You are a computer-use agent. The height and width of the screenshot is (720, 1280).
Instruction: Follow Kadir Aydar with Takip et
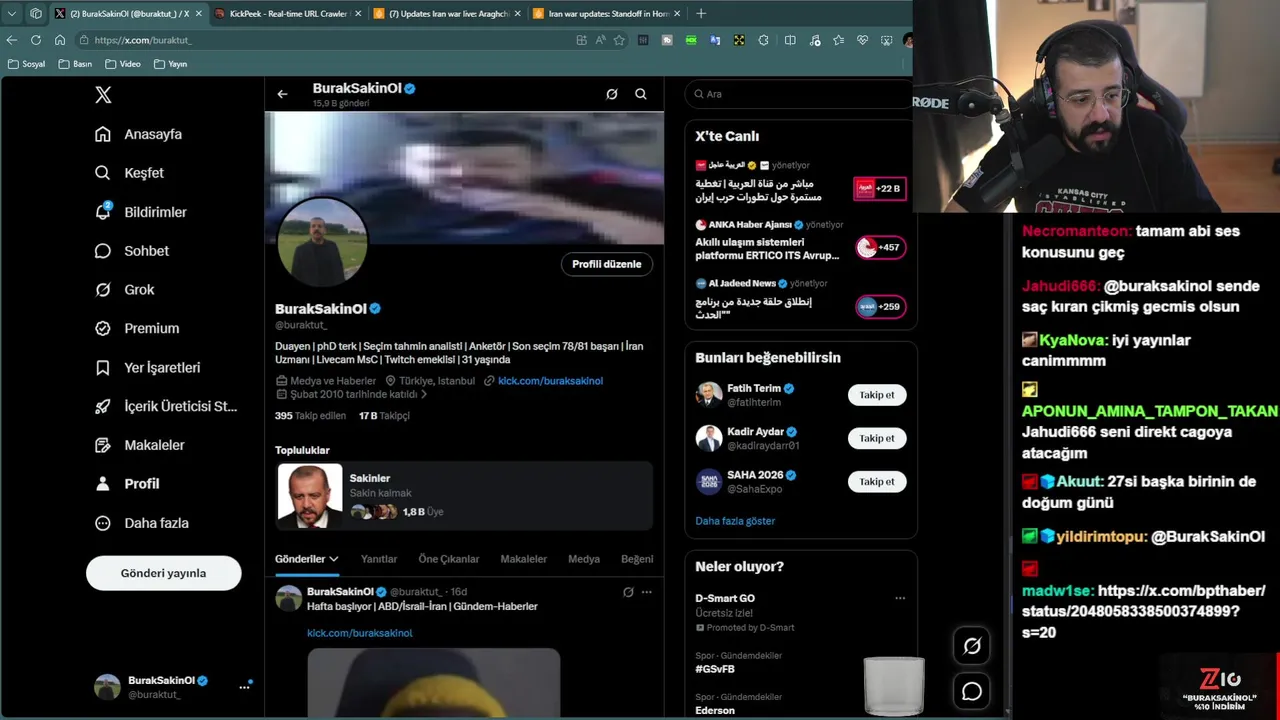pyautogui.click(x=877, y=438)
